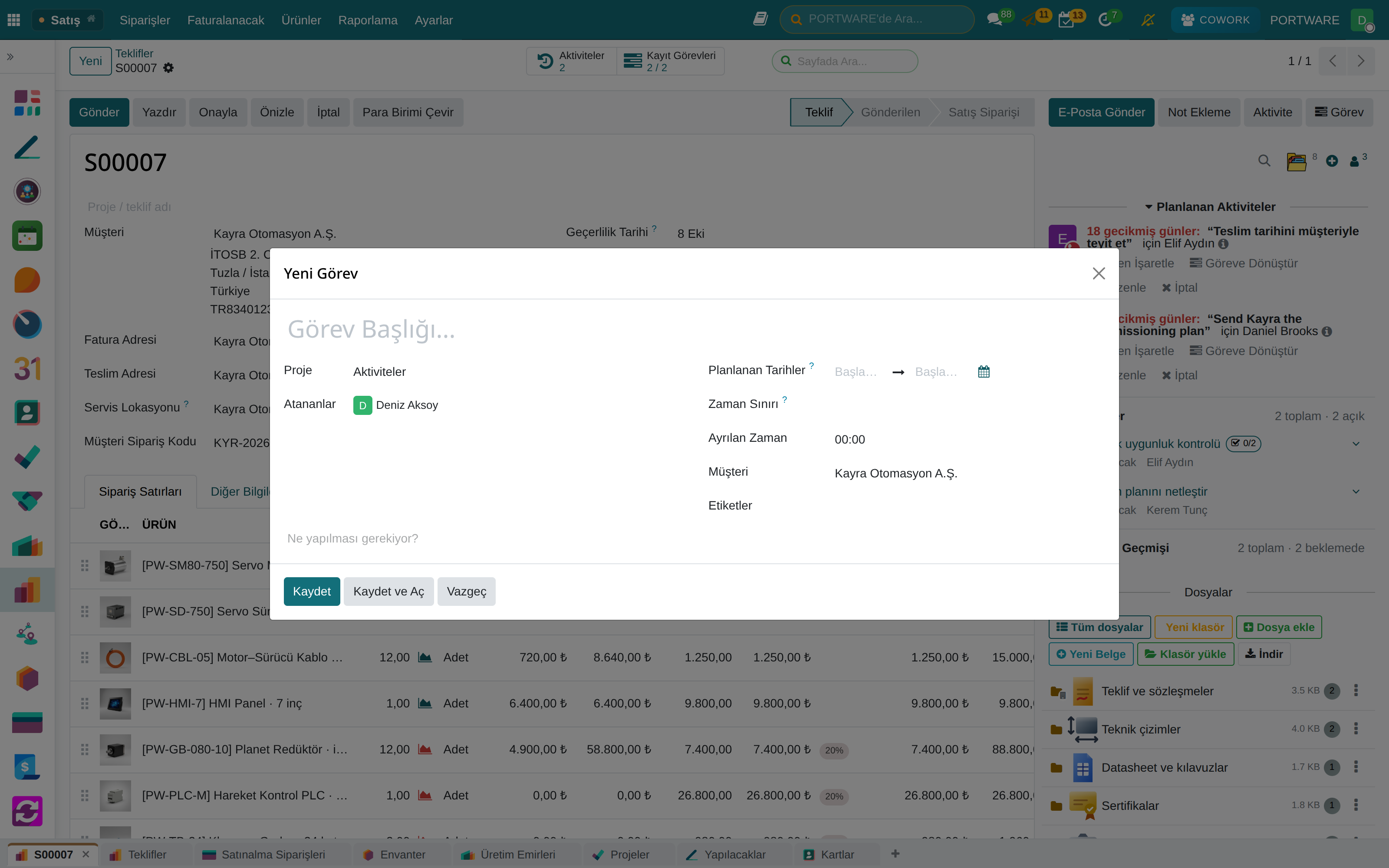
Task: Click followers person icon with 3 badge
Action: click(1355, 161)
